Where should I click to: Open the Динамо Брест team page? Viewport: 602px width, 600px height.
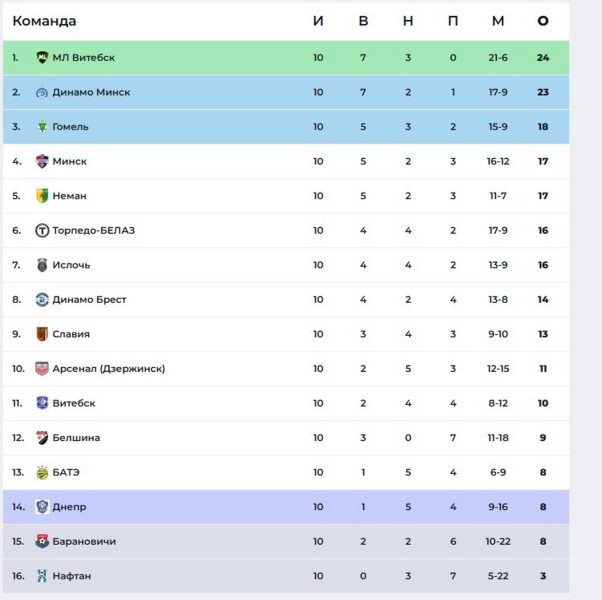pyautogui.click(x=89, y=299)
